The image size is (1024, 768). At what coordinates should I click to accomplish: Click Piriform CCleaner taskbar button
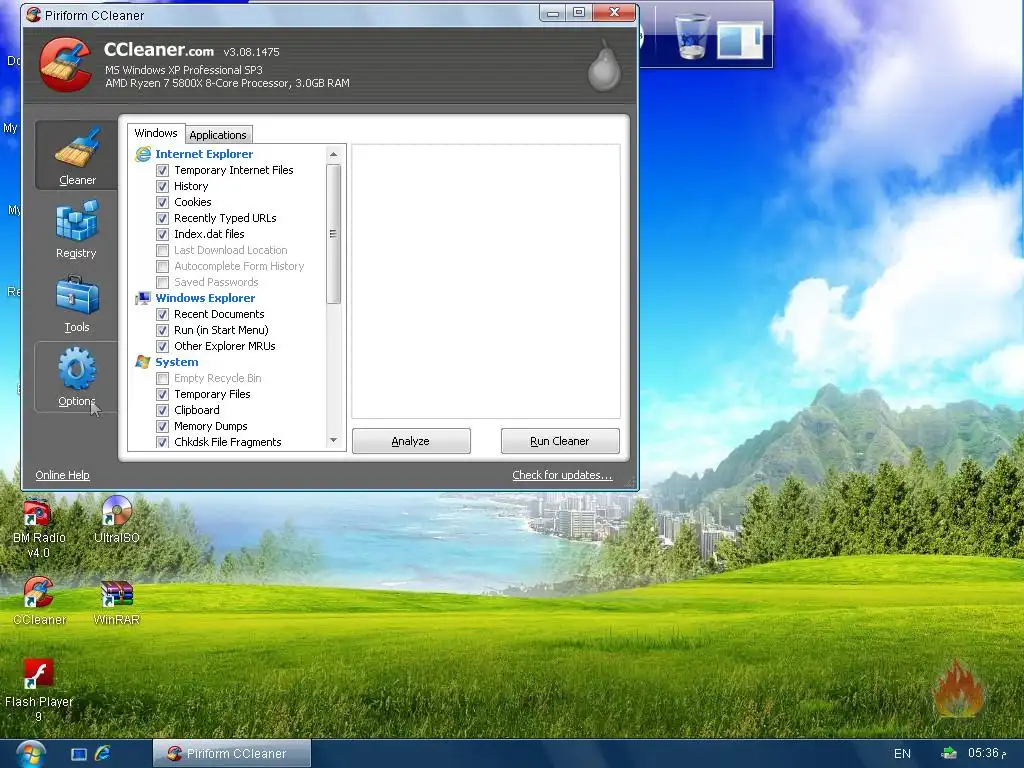[232, 754]
